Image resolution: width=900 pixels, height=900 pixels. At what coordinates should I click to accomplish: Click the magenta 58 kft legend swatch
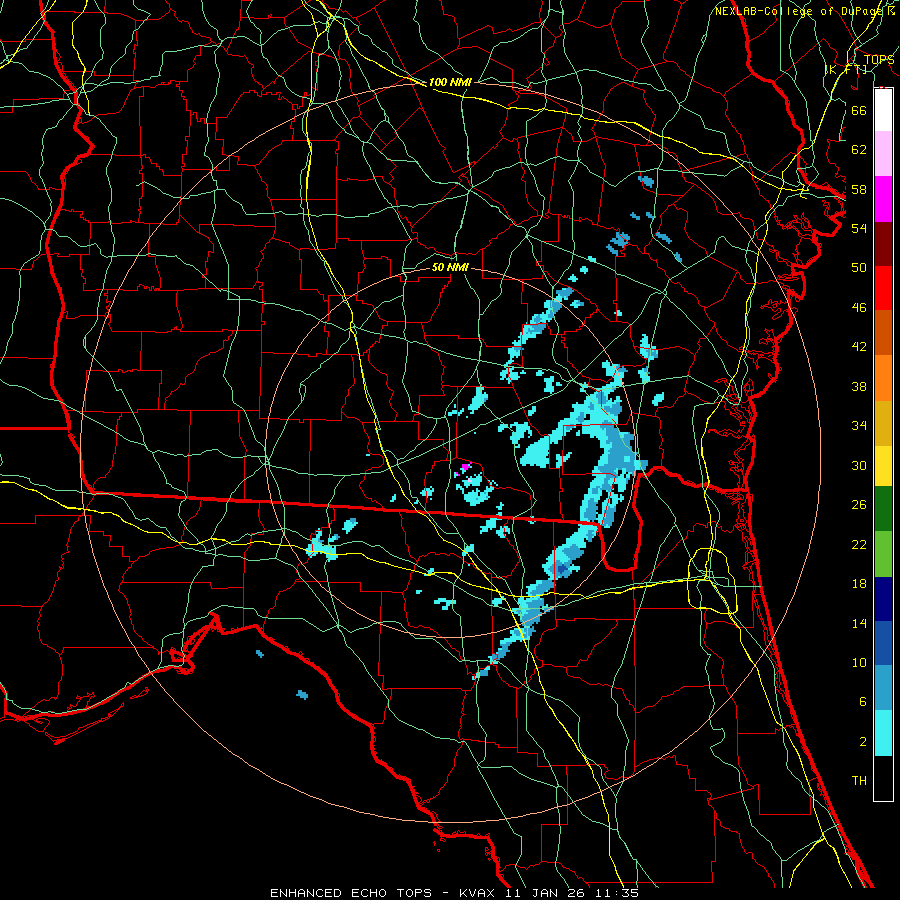pyautogui.click(x=883, y=199)
